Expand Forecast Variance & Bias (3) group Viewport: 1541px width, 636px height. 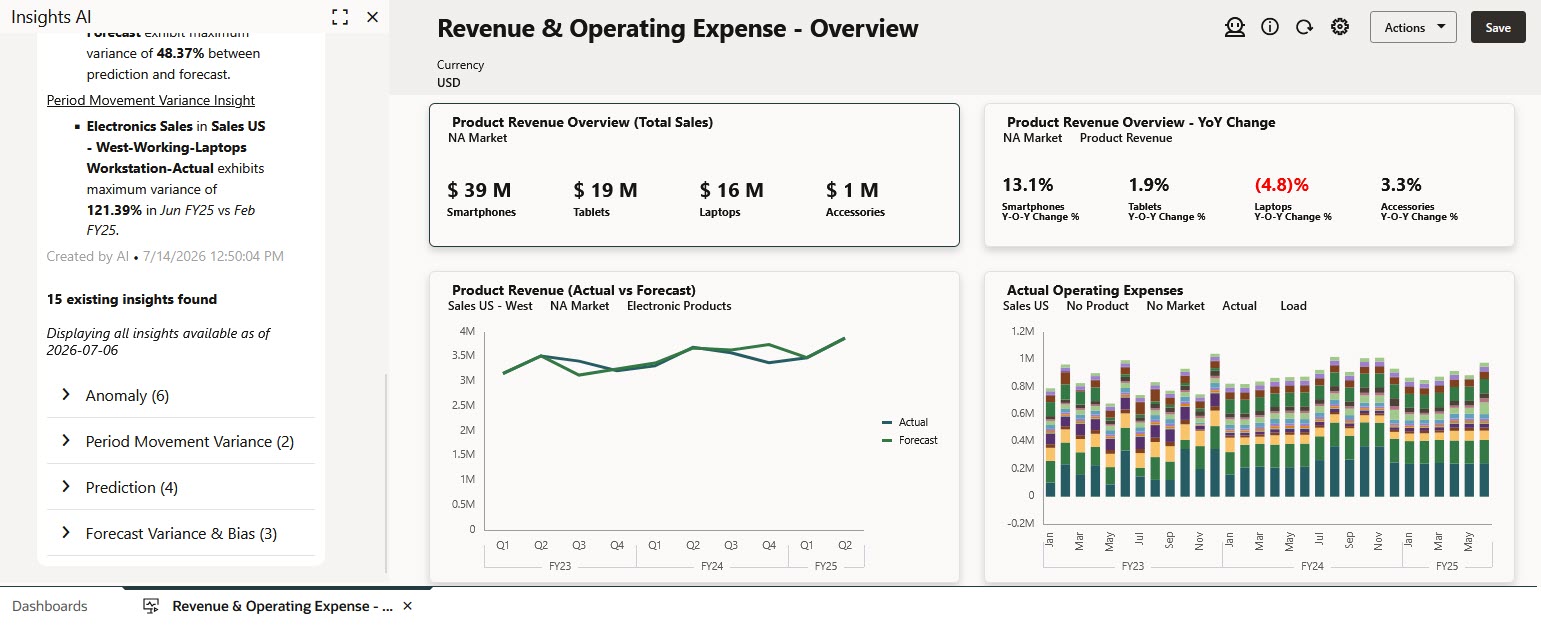coord(180,533)
